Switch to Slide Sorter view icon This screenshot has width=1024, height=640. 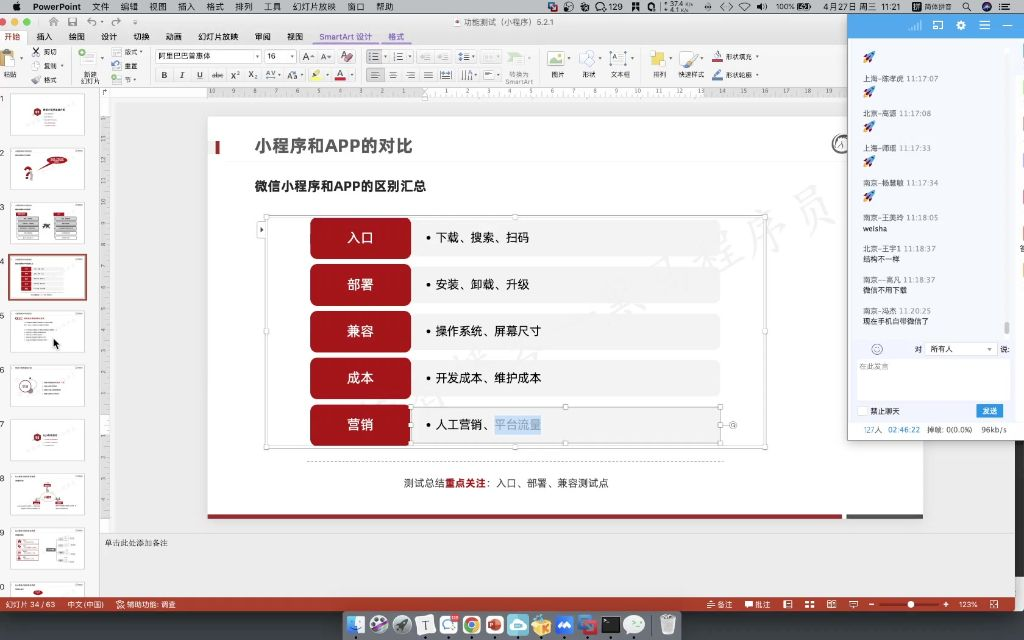(809, 605)
